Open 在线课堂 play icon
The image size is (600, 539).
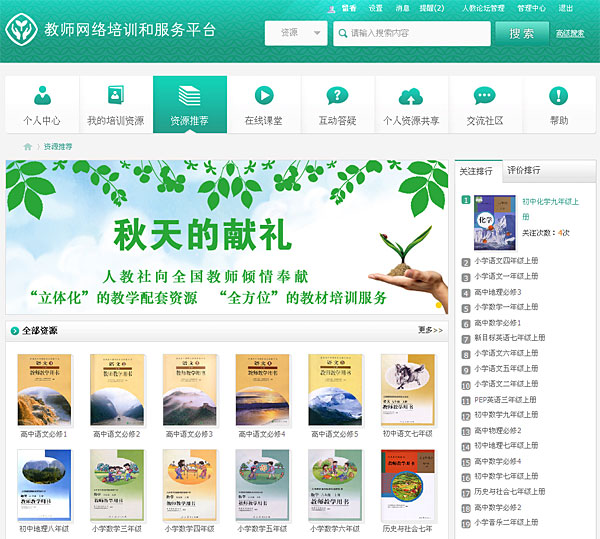(264, 96)
